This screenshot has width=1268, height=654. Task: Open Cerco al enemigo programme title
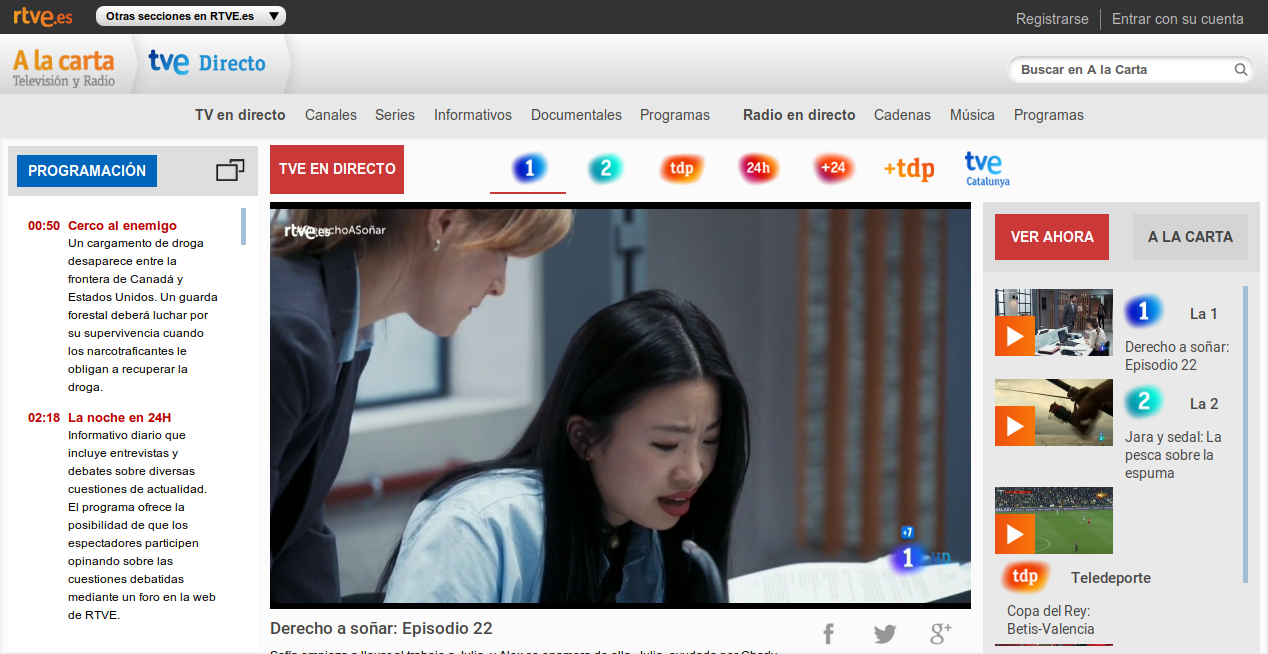click(x=122, y=225)
